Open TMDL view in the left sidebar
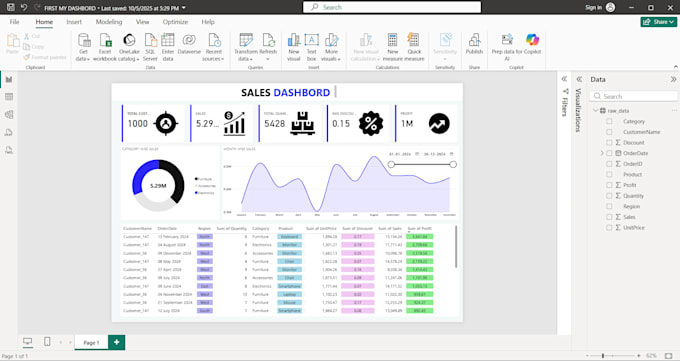Viewport: 680px width, 361px height. 9,150
